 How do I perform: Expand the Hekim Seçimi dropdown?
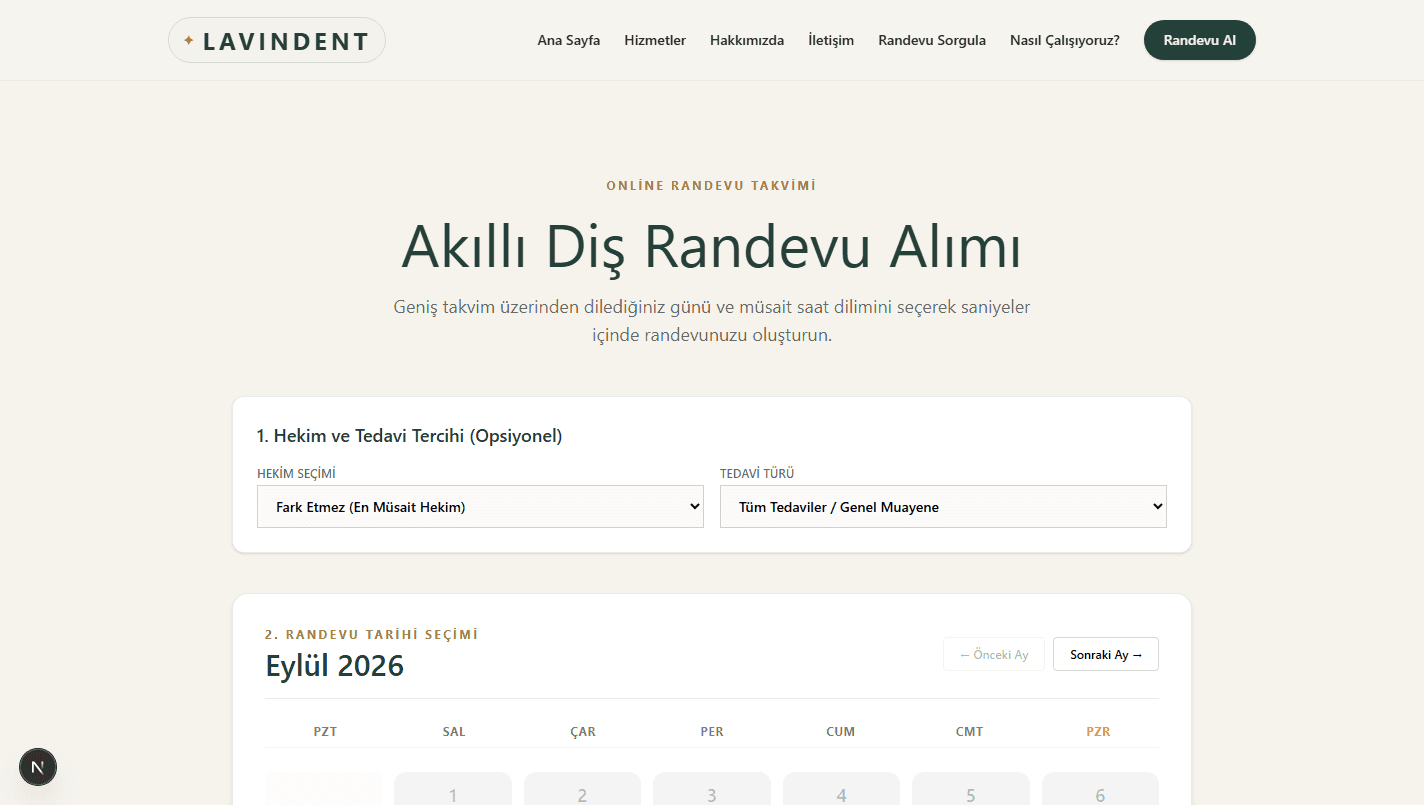(x=480, y=507)
